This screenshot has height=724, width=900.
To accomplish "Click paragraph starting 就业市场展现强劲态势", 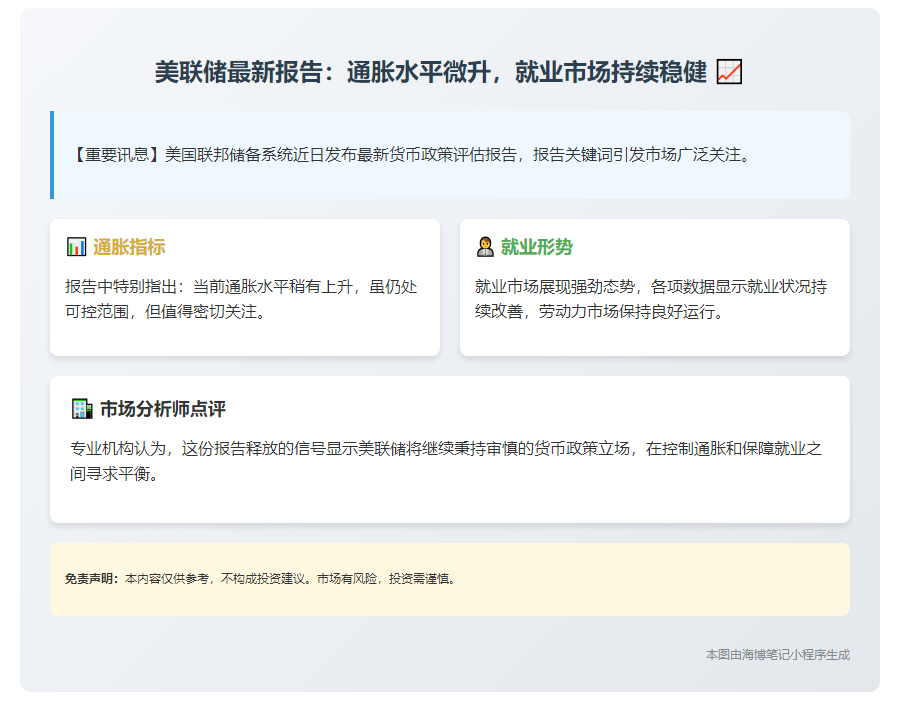I will 651,299.
